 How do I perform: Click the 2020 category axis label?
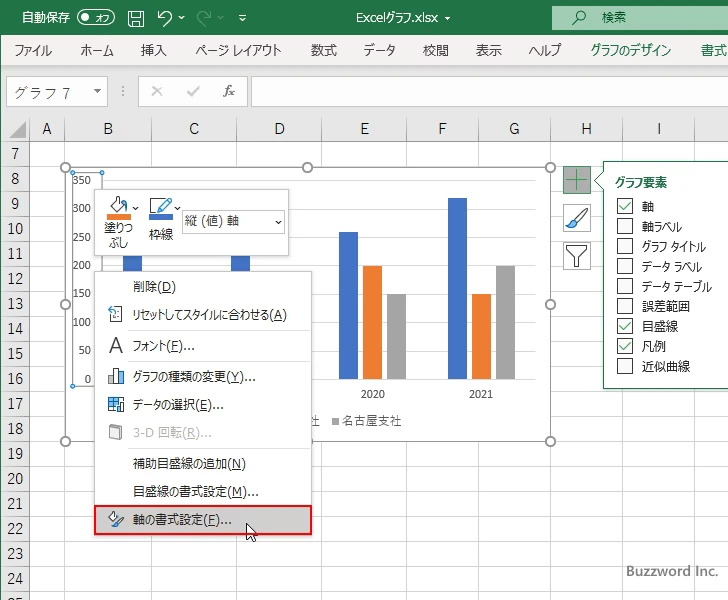click(372, 394)
